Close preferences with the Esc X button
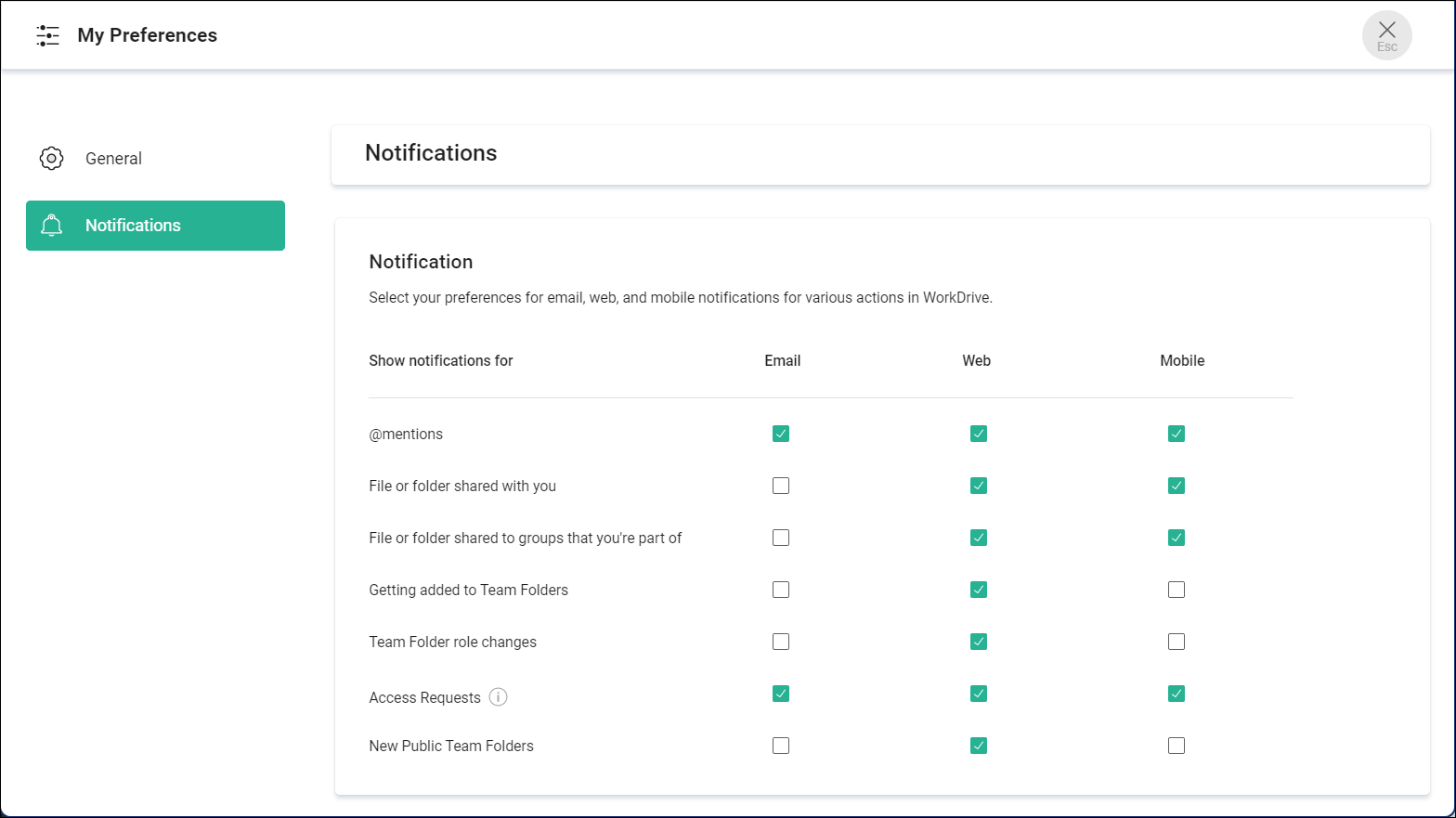 [1387, 35]
